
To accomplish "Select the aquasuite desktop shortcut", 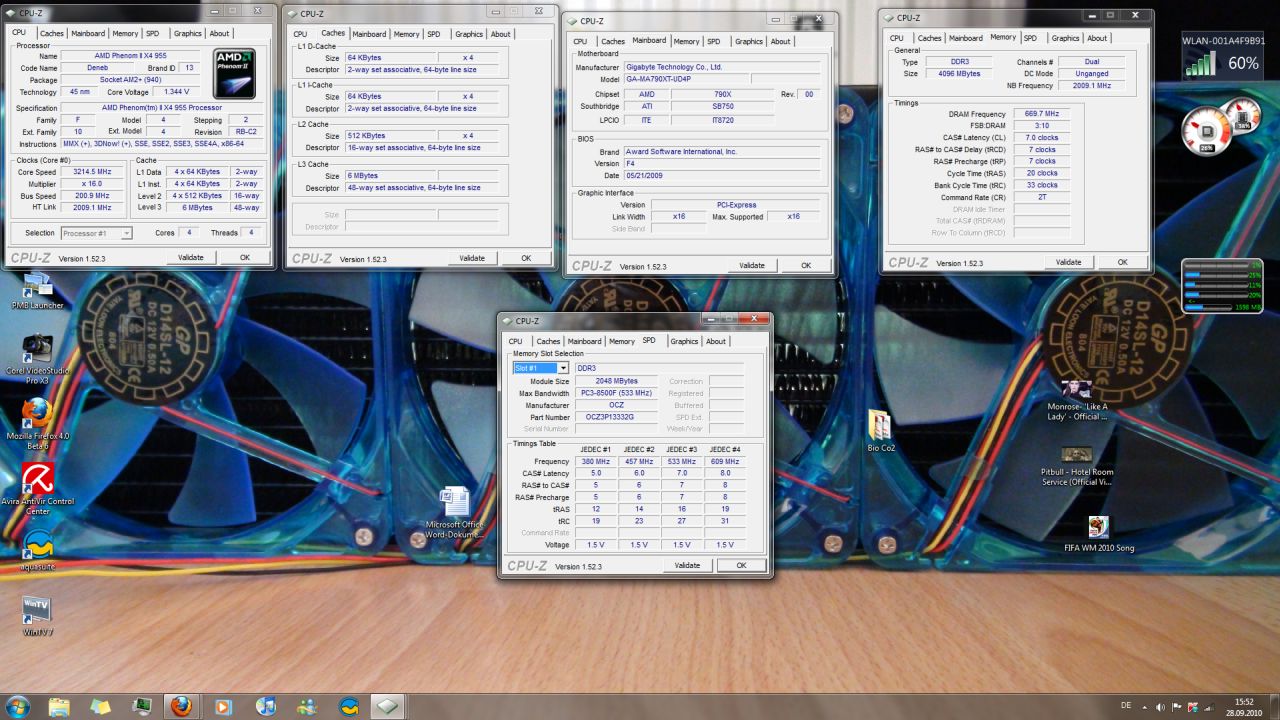I will coord(37,549).
